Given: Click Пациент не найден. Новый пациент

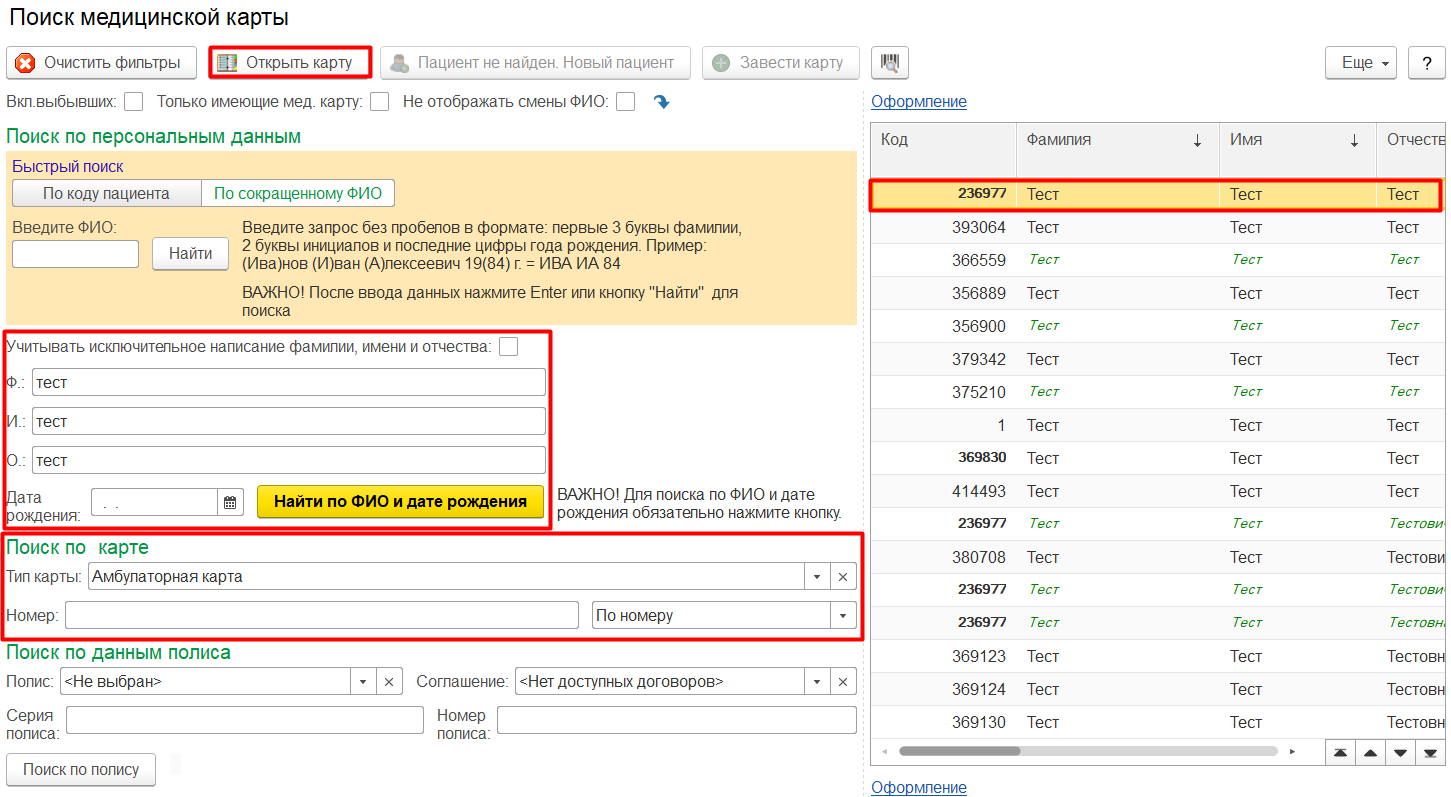Looking at the screenshot, I should point(535,62).
